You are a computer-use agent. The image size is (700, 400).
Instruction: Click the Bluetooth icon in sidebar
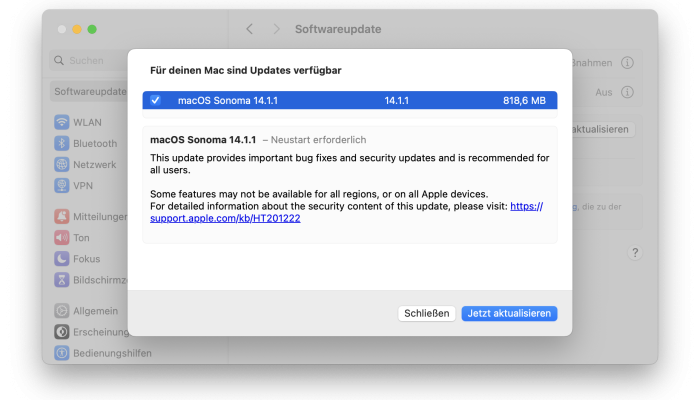click(x=62, y=143)
